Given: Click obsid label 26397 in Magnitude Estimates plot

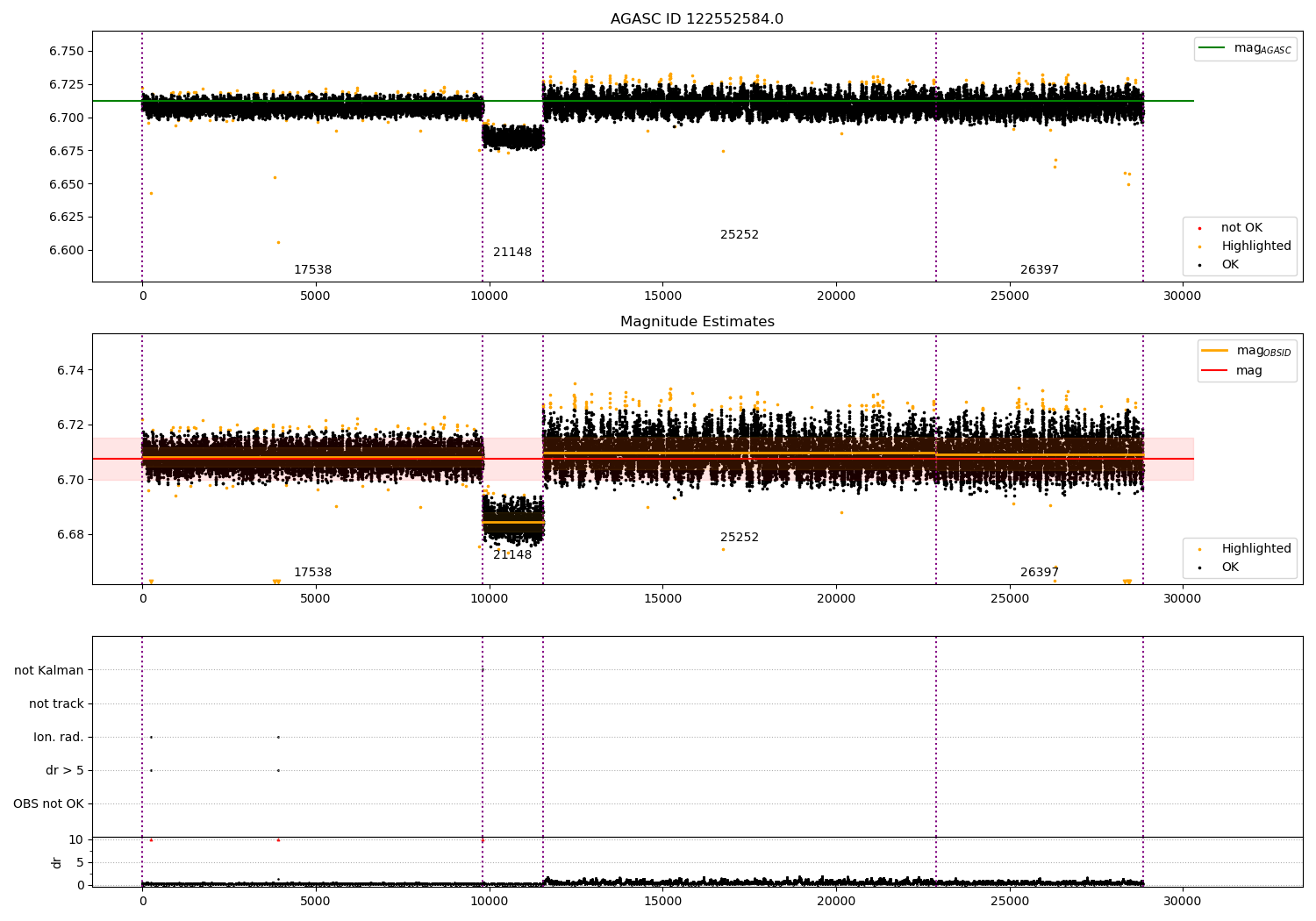Looking at the screenshot, I should tap(1040, 573).
